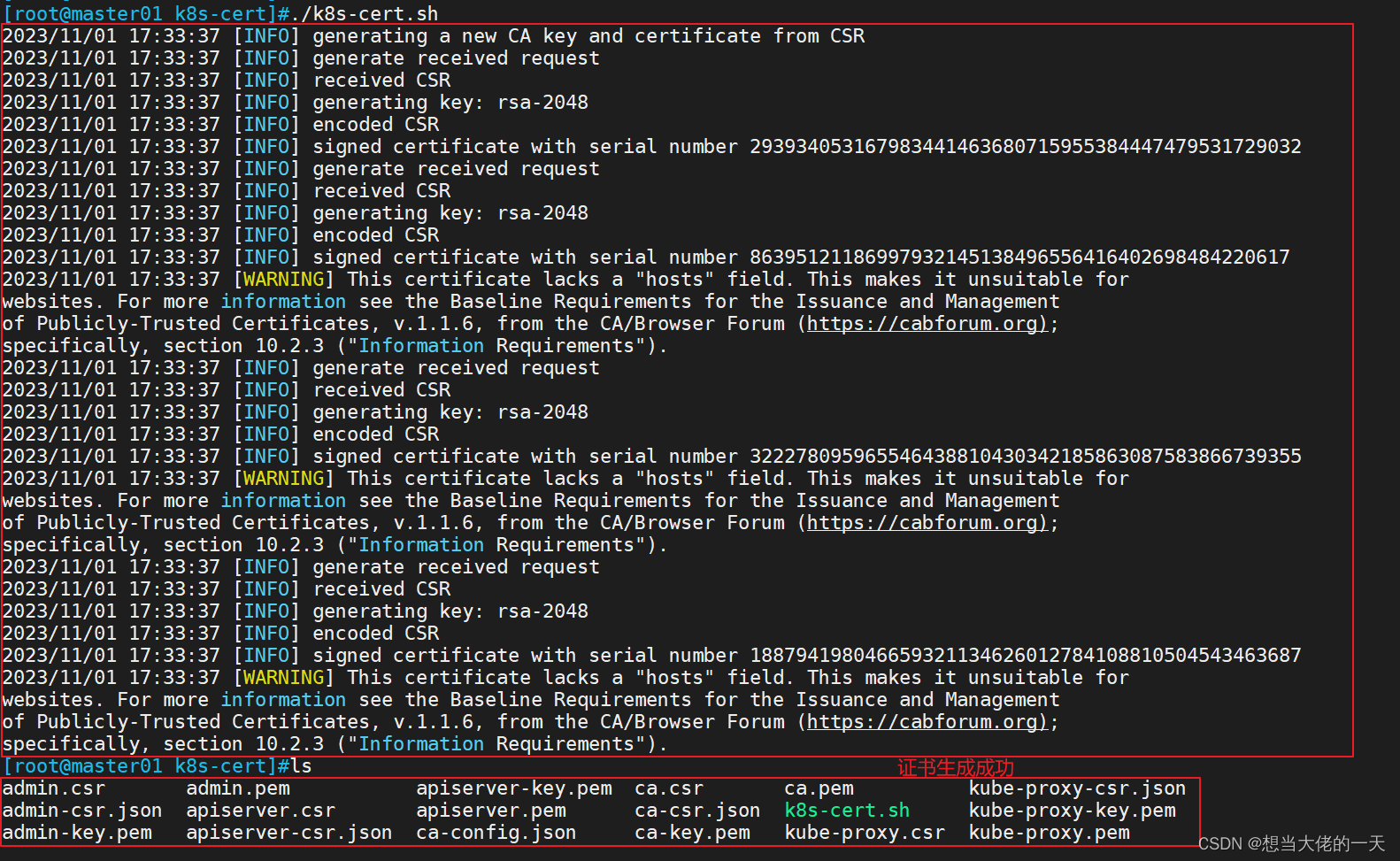1400x861 pixels.
Task: Select the apiserver.pem file name
Action: (x=491, y=811)
